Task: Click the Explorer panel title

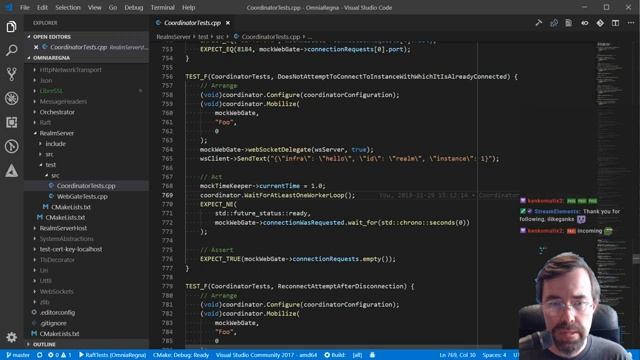Action: (x=45, y=23)
